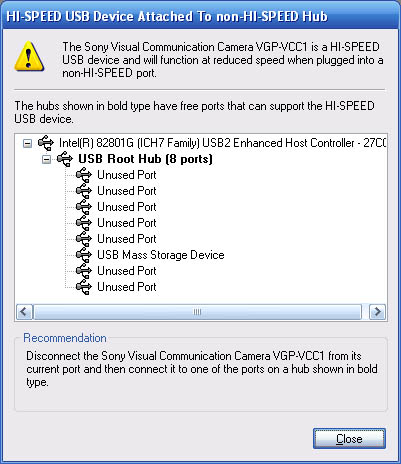The width and height of the screenshot is (401, 464).
Task: Collapse the USB Root Hub node
Action: 47,160
